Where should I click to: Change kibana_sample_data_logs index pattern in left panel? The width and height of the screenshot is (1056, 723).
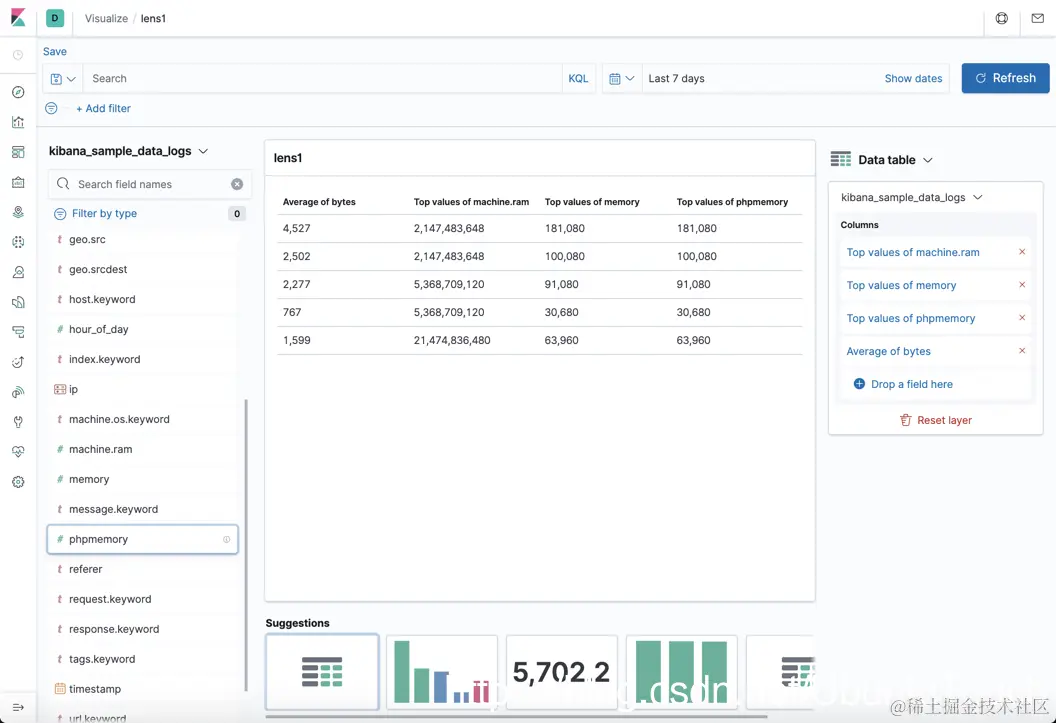point(128,151)
